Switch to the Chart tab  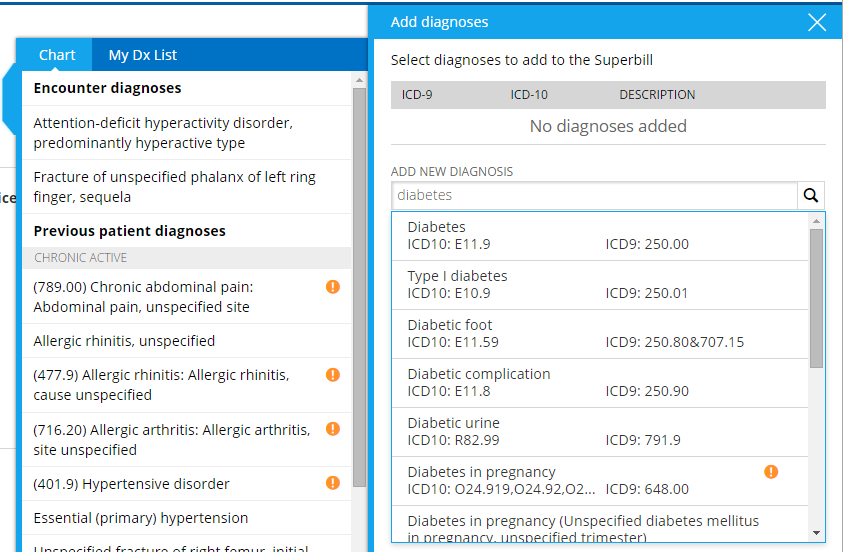(57, 55)
